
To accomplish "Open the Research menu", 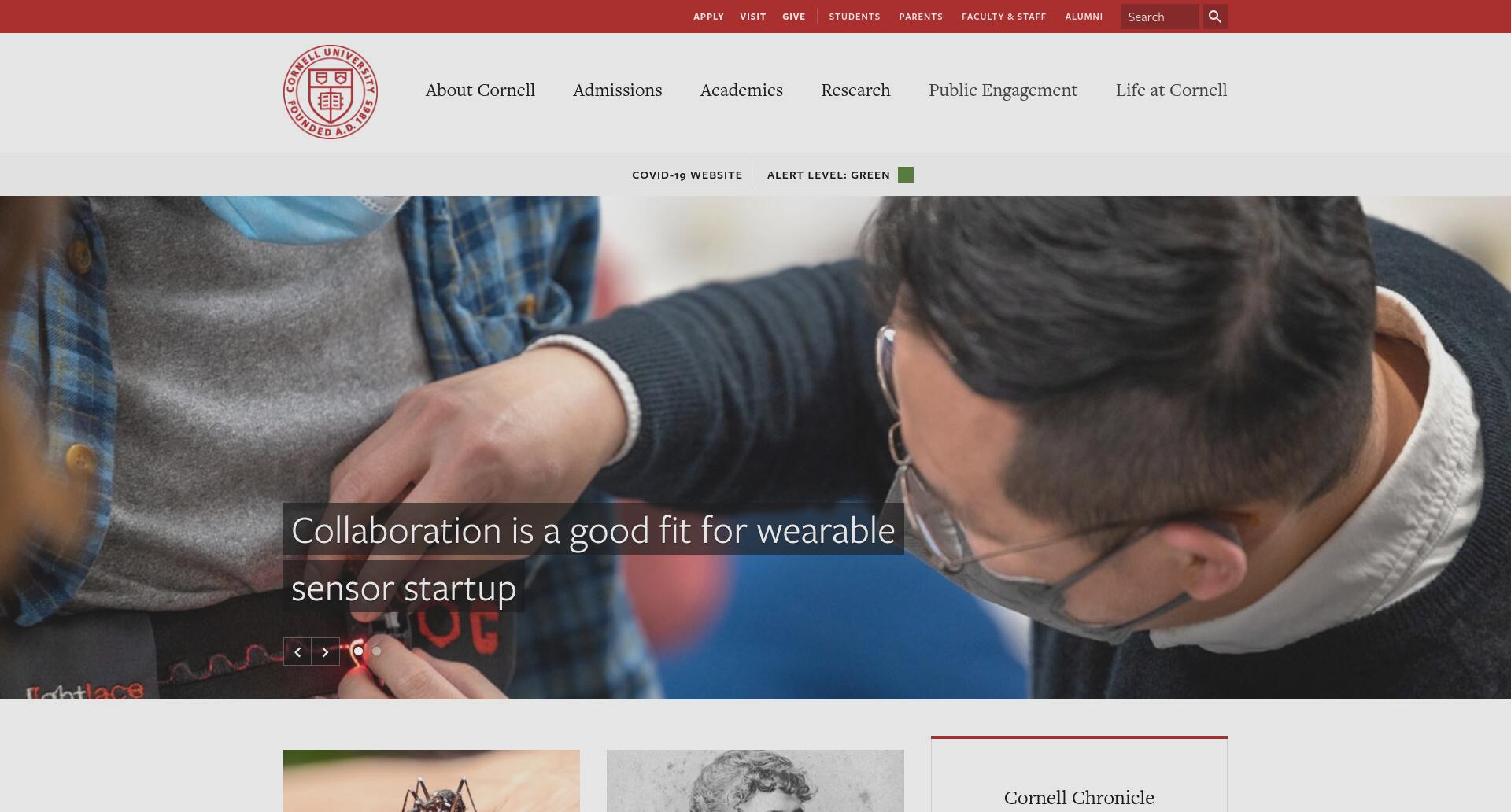I will point(855,90).
